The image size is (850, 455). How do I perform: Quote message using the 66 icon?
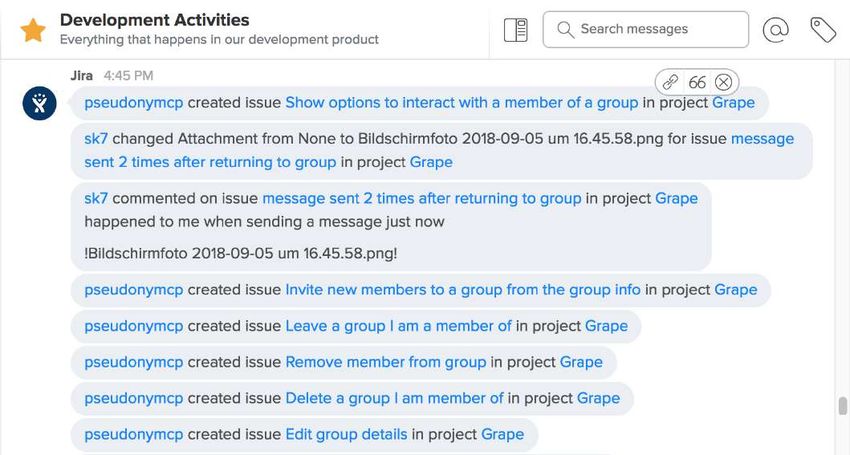[697, 82]
